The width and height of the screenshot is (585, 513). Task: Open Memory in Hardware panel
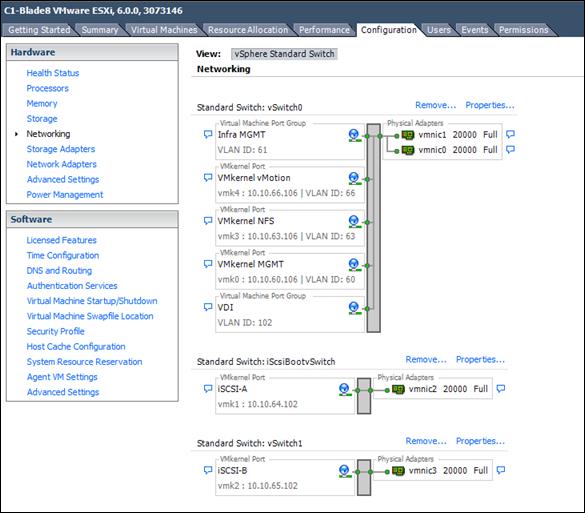(x=42, y=104)
